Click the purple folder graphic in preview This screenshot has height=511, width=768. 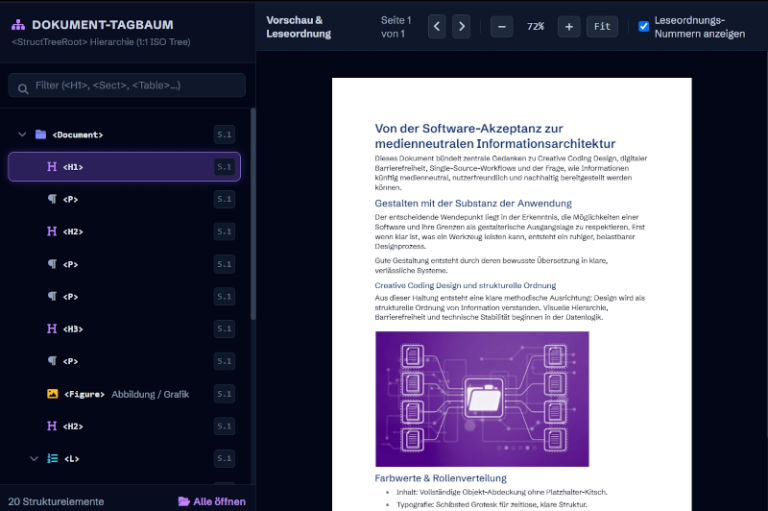(x=483, y=398)
